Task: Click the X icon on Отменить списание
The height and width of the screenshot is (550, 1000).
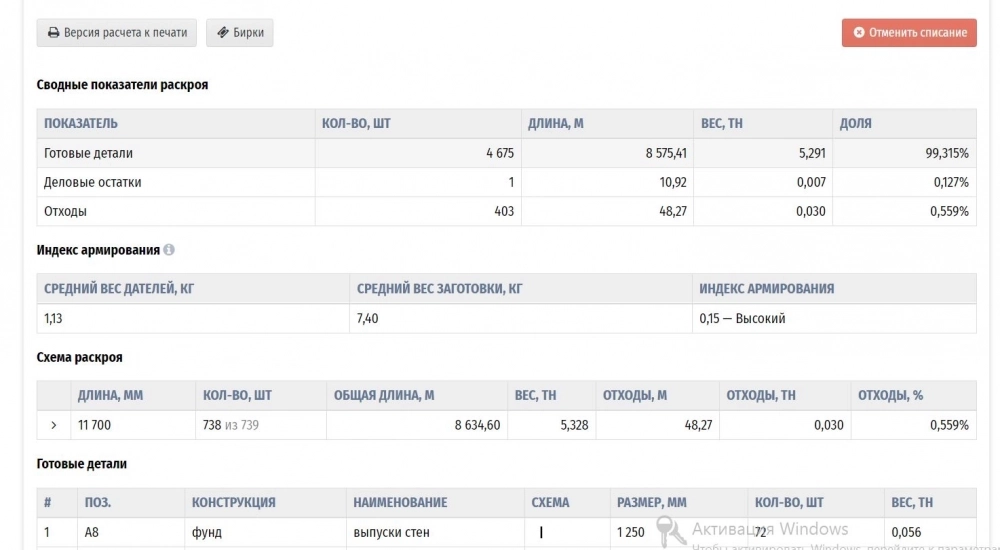Action: pyautogui.click(x=859, y=33)
